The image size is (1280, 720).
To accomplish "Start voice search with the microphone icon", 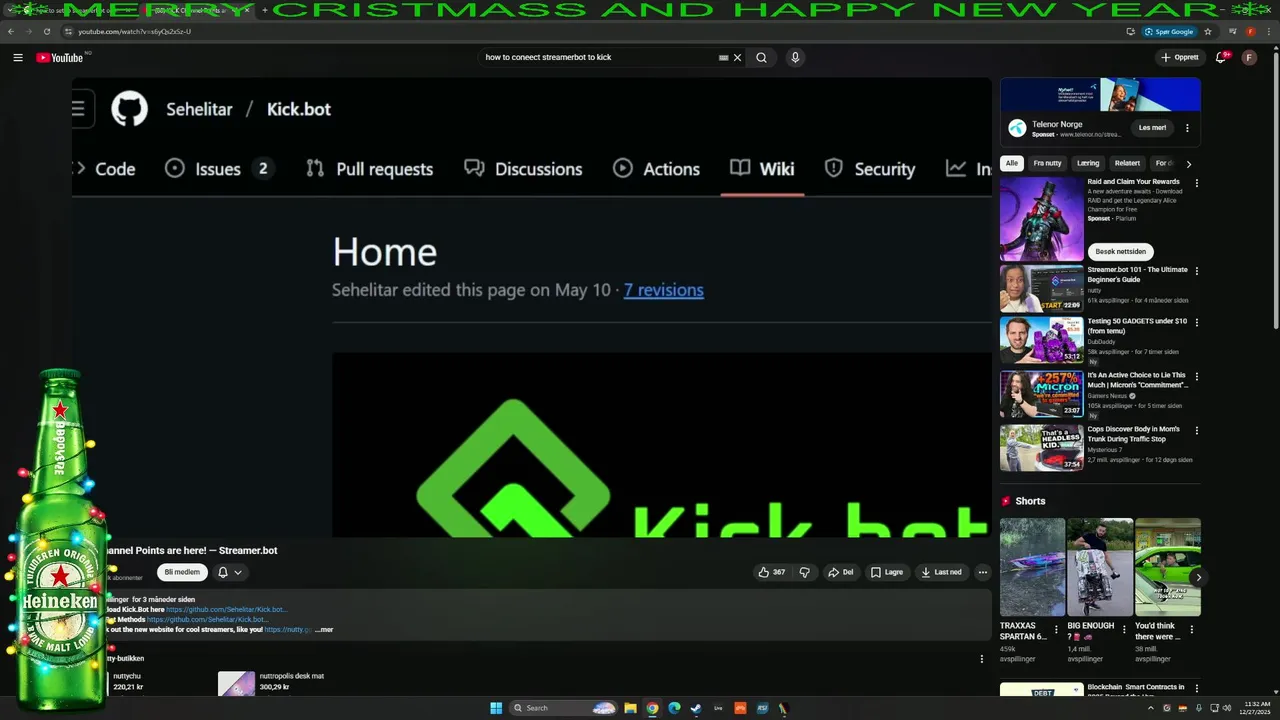I will [795, 58].
